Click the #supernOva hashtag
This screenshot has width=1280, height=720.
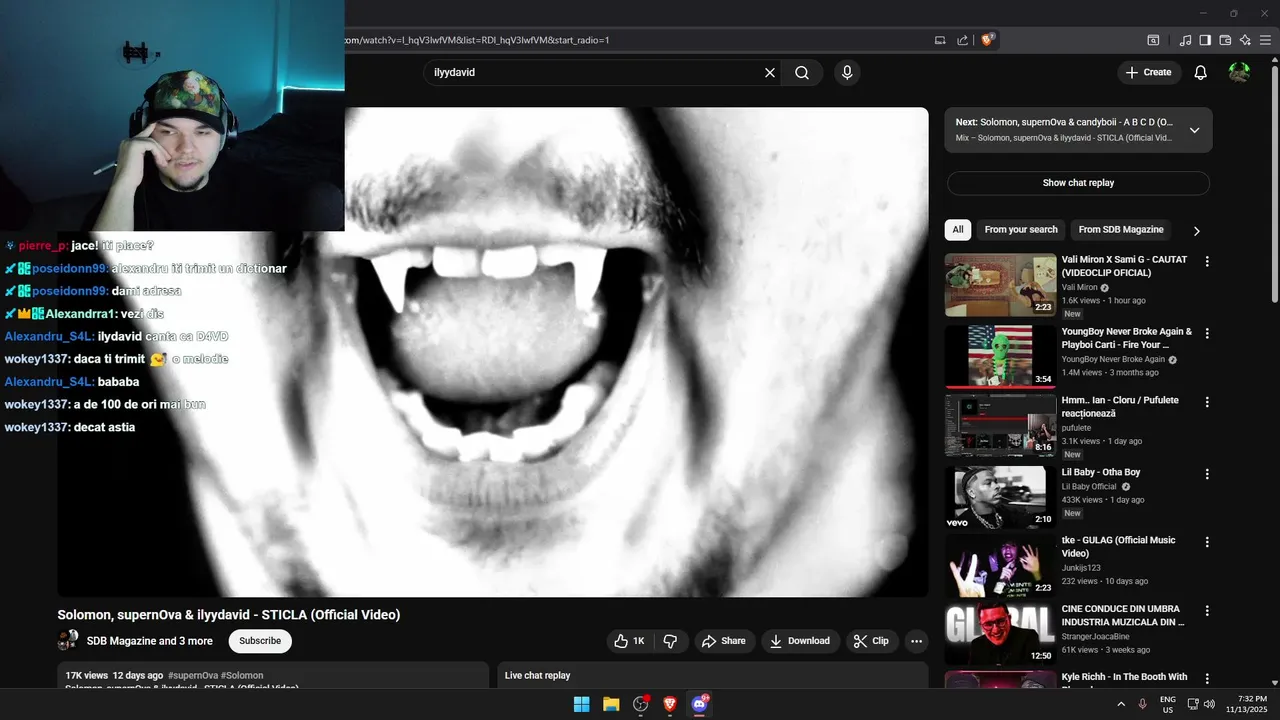[x=193, y=676]
